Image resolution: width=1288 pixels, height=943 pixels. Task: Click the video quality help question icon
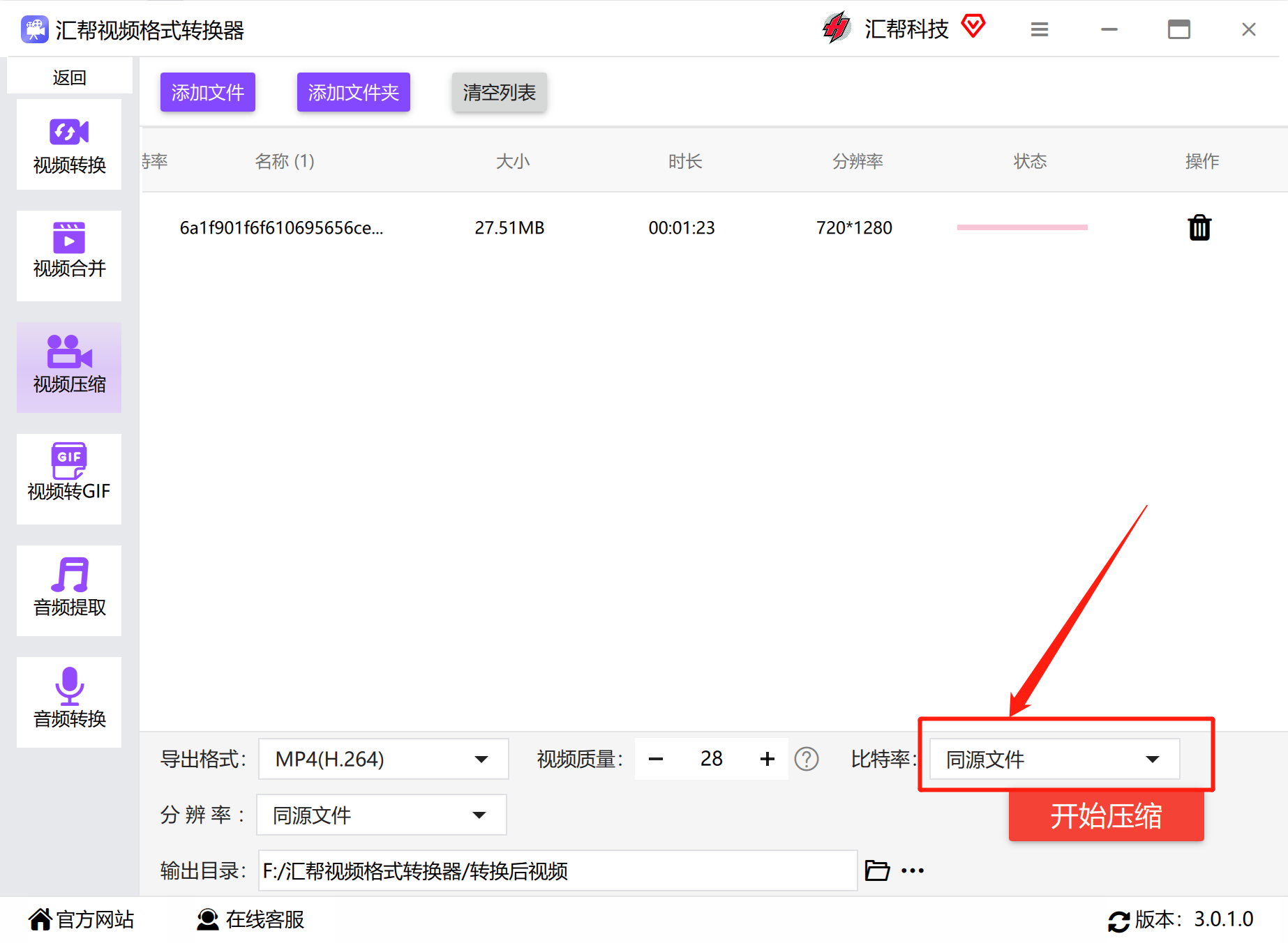click(x=807, y=759)
